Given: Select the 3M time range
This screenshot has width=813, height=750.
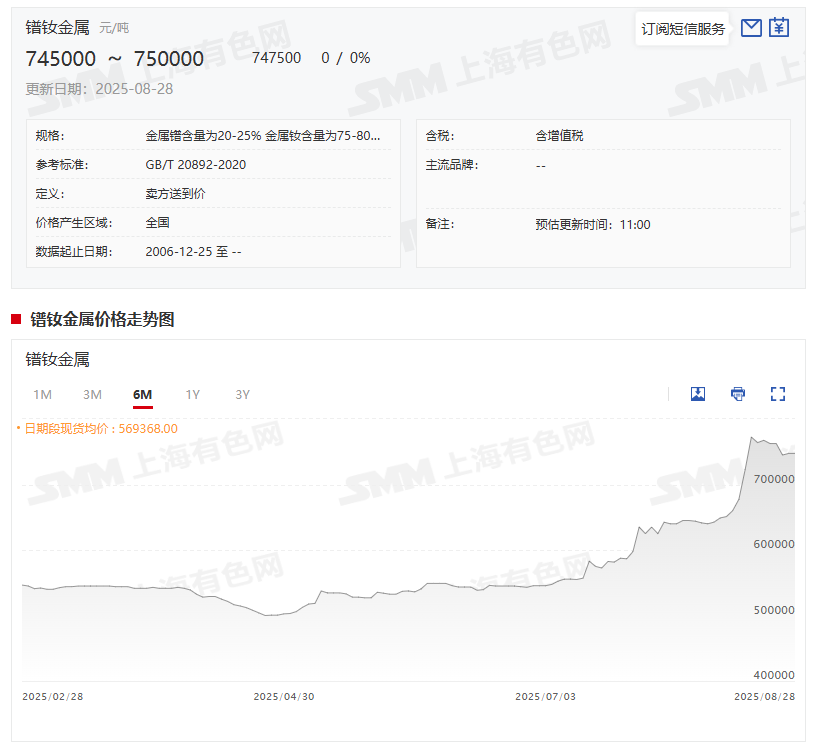Looking at the screenshot, I should [92, 395].
